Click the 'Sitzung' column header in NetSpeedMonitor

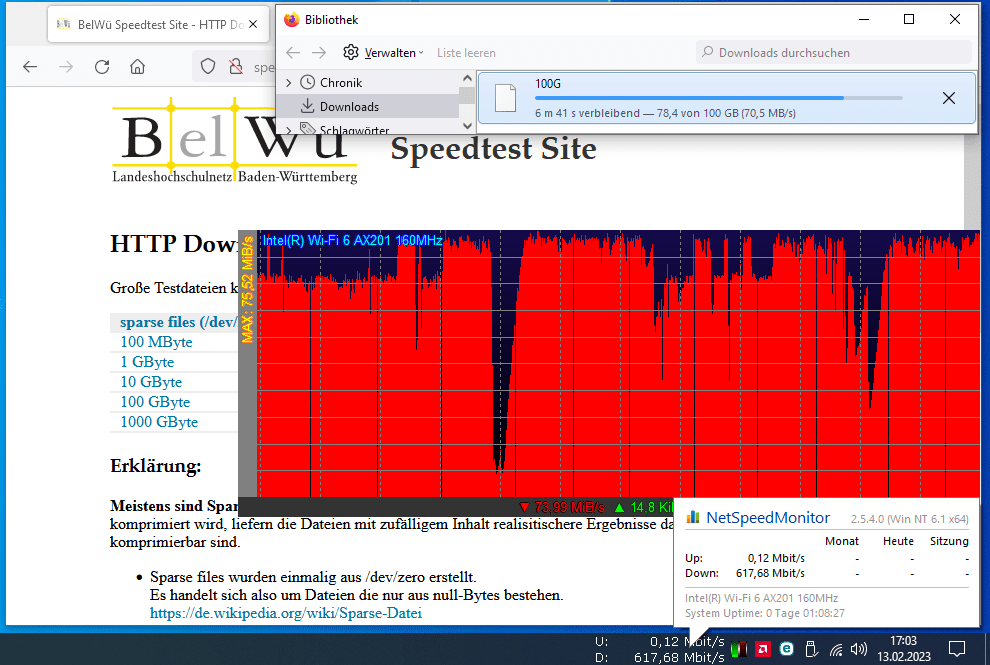[x=949, y=541]
